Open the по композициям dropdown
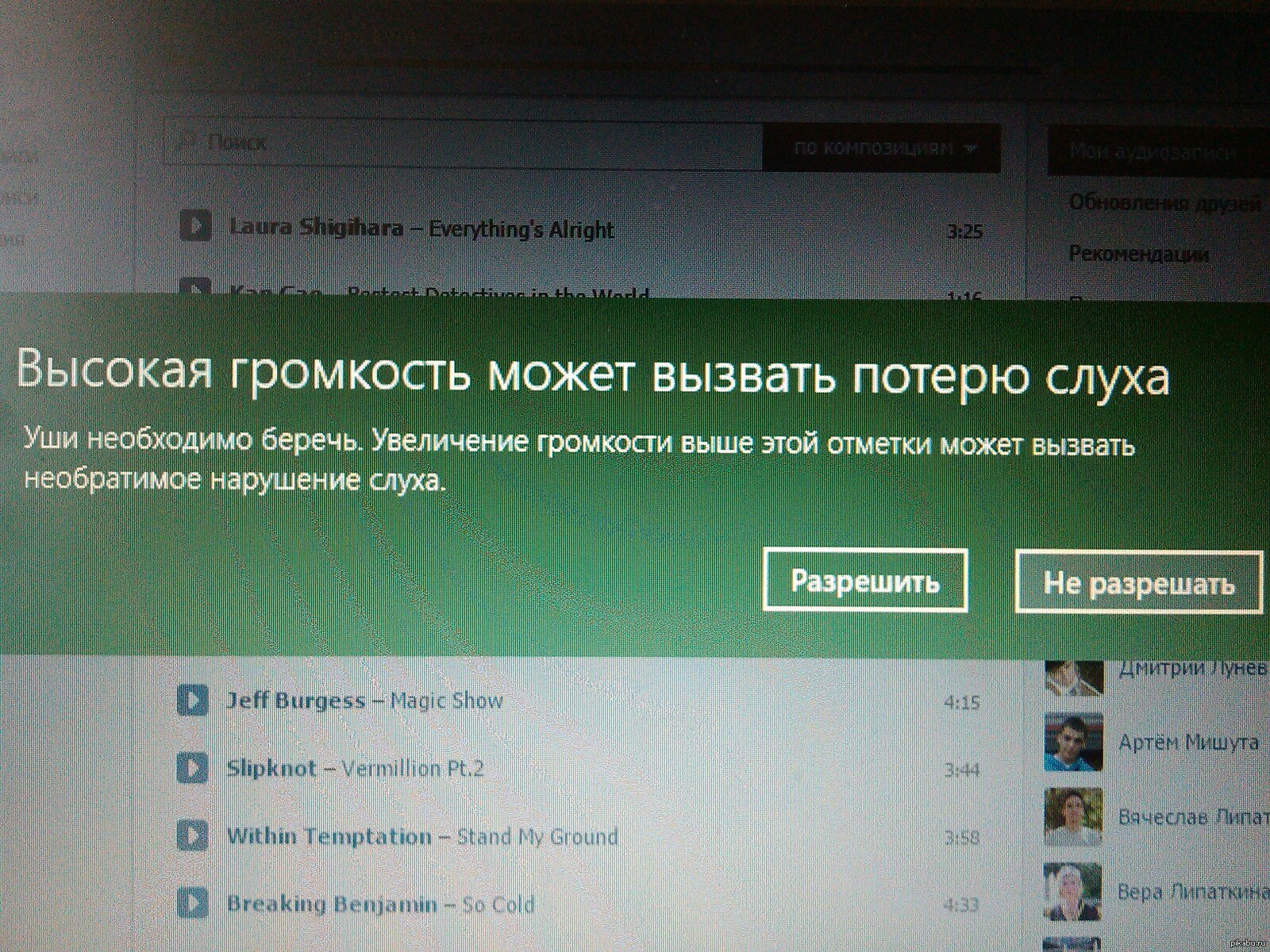Screen dimensions: 1270x952 (881, 148)
